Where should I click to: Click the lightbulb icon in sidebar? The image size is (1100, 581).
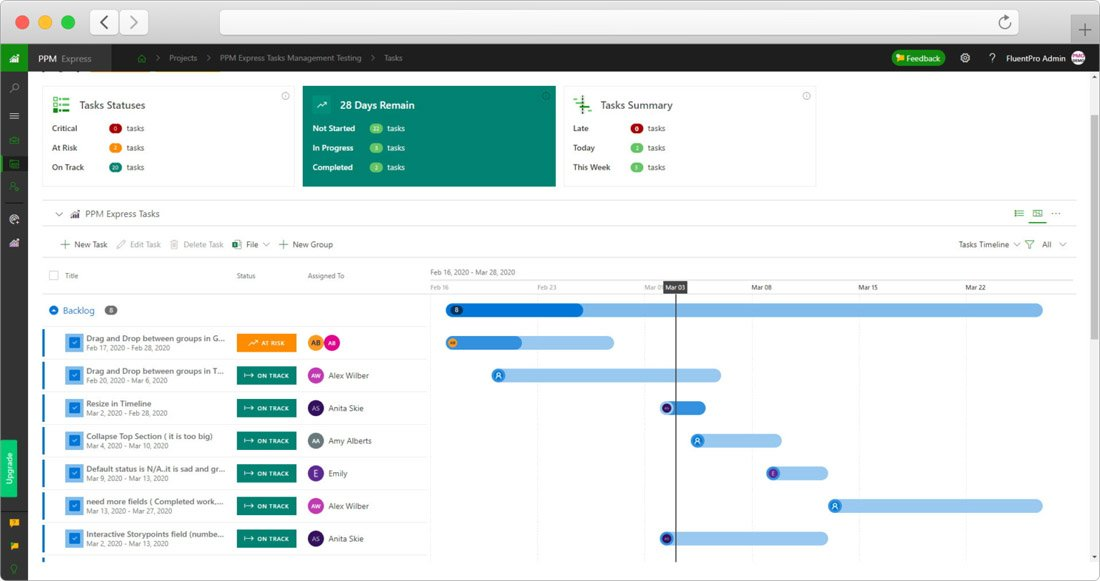click(14, 568)
